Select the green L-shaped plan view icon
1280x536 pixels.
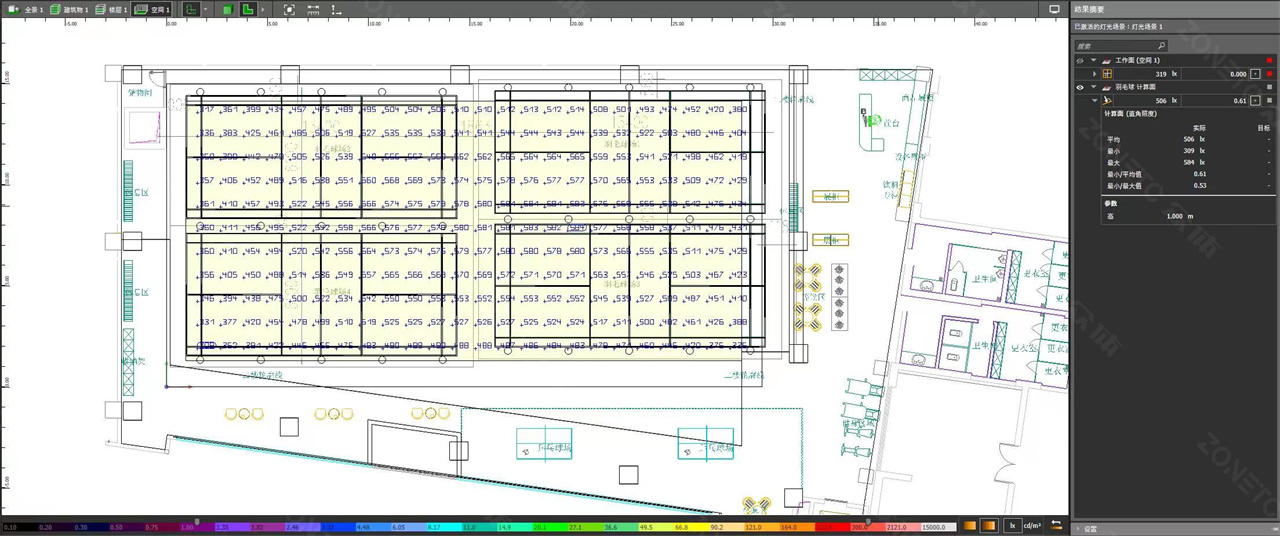point(248,9)
